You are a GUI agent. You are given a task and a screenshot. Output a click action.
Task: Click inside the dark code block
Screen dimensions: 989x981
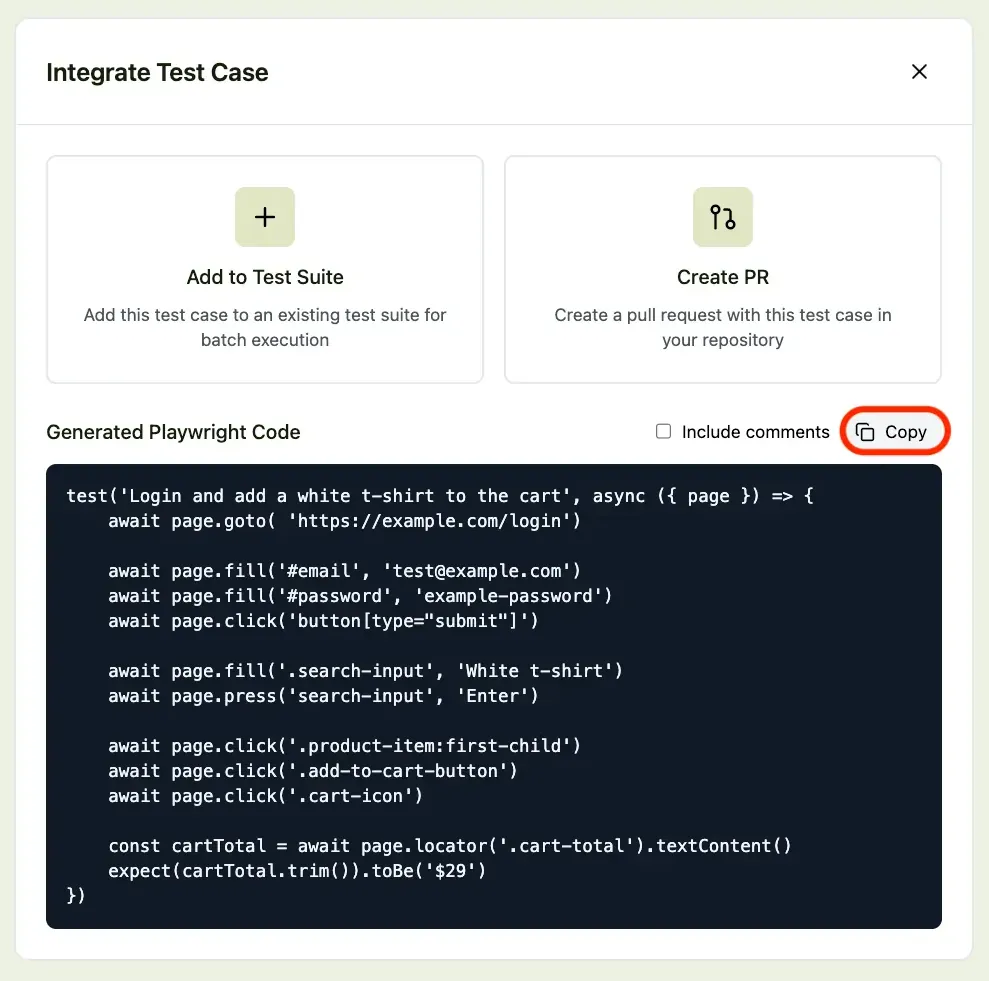click(x=493, y=695)
